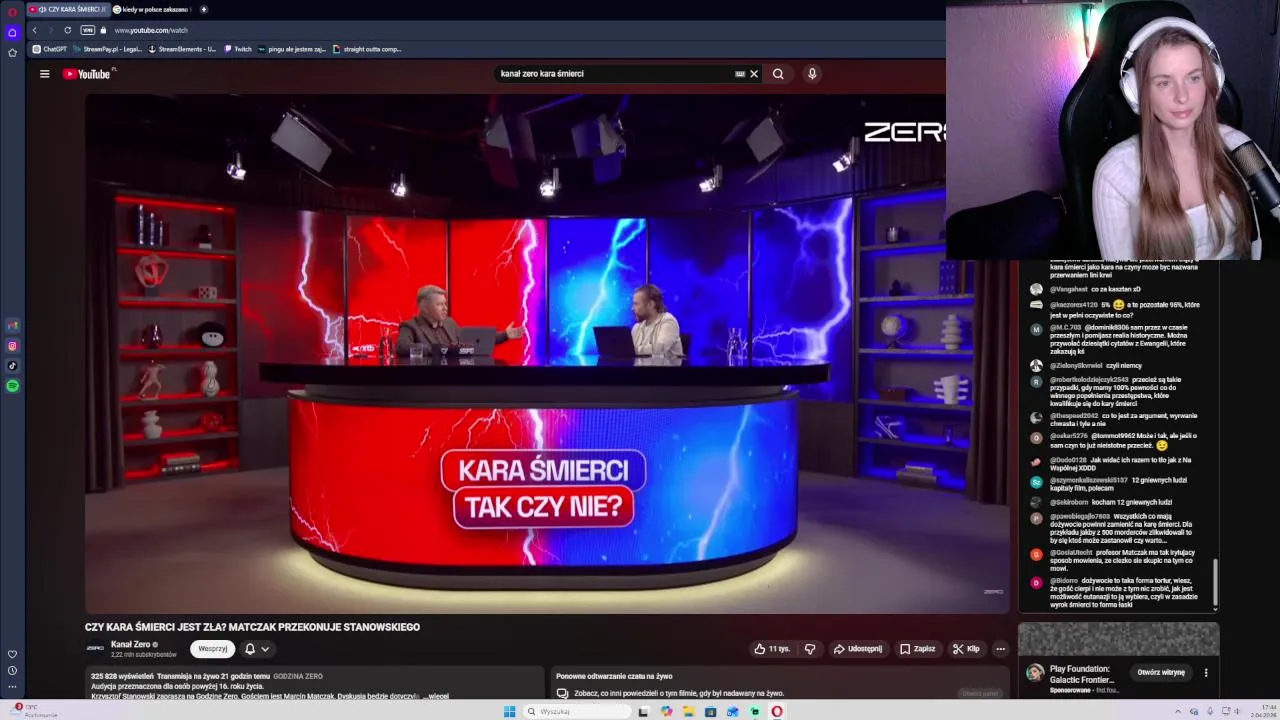
Task: Click the live chat scrollbar
Action: click(x=1215, y=580)
